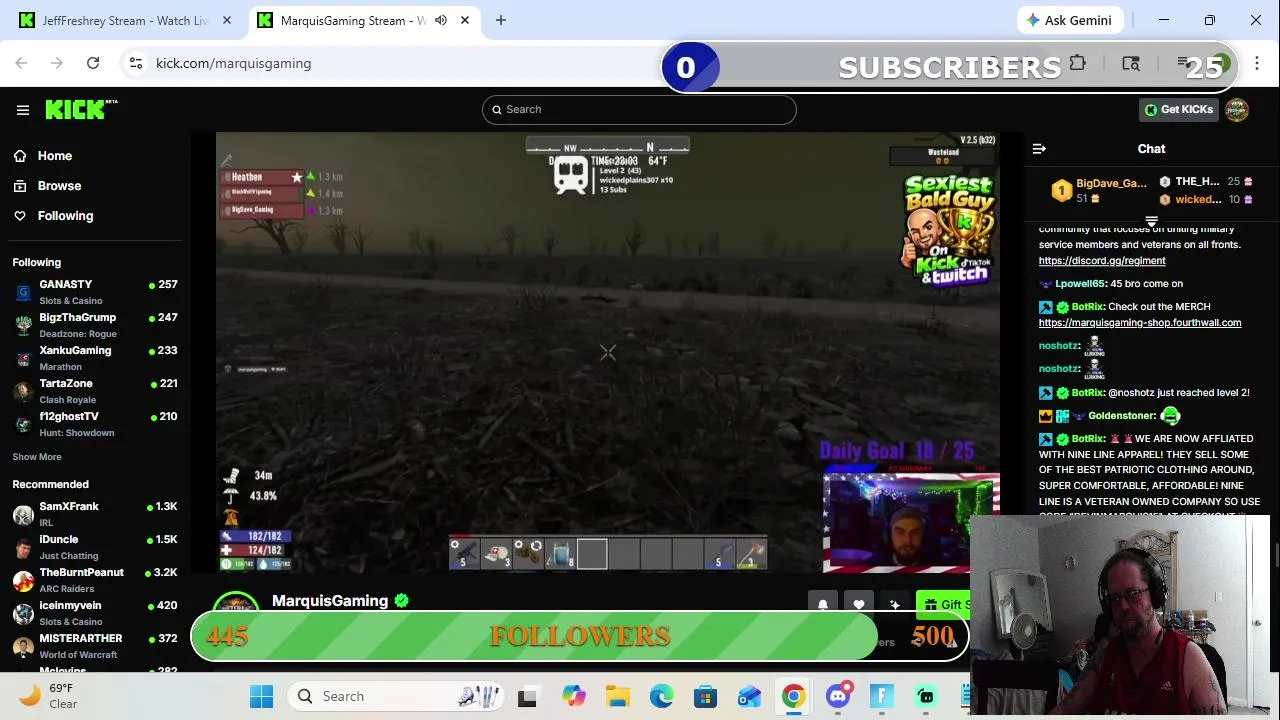Open user profile avatar in Kick header
The height and width of the screenshot is (720, 1280).
[1237, 110]
